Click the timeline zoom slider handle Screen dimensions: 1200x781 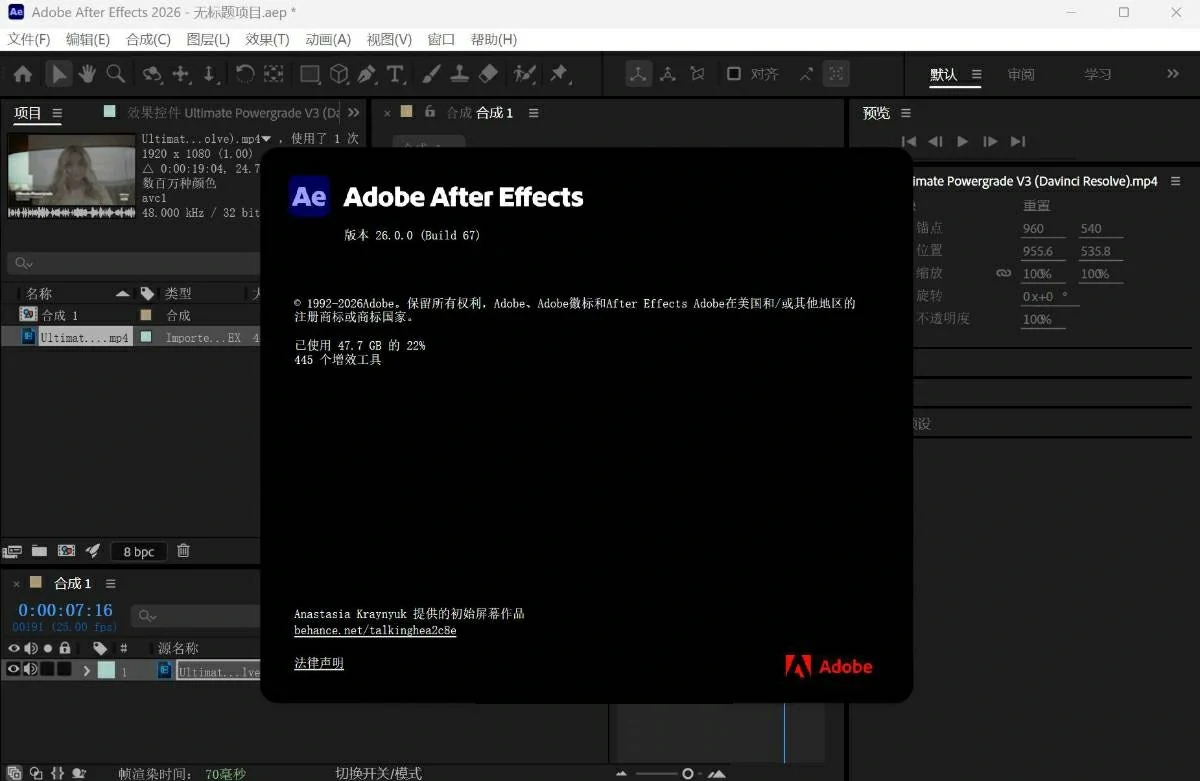click(x=688, y=773)
